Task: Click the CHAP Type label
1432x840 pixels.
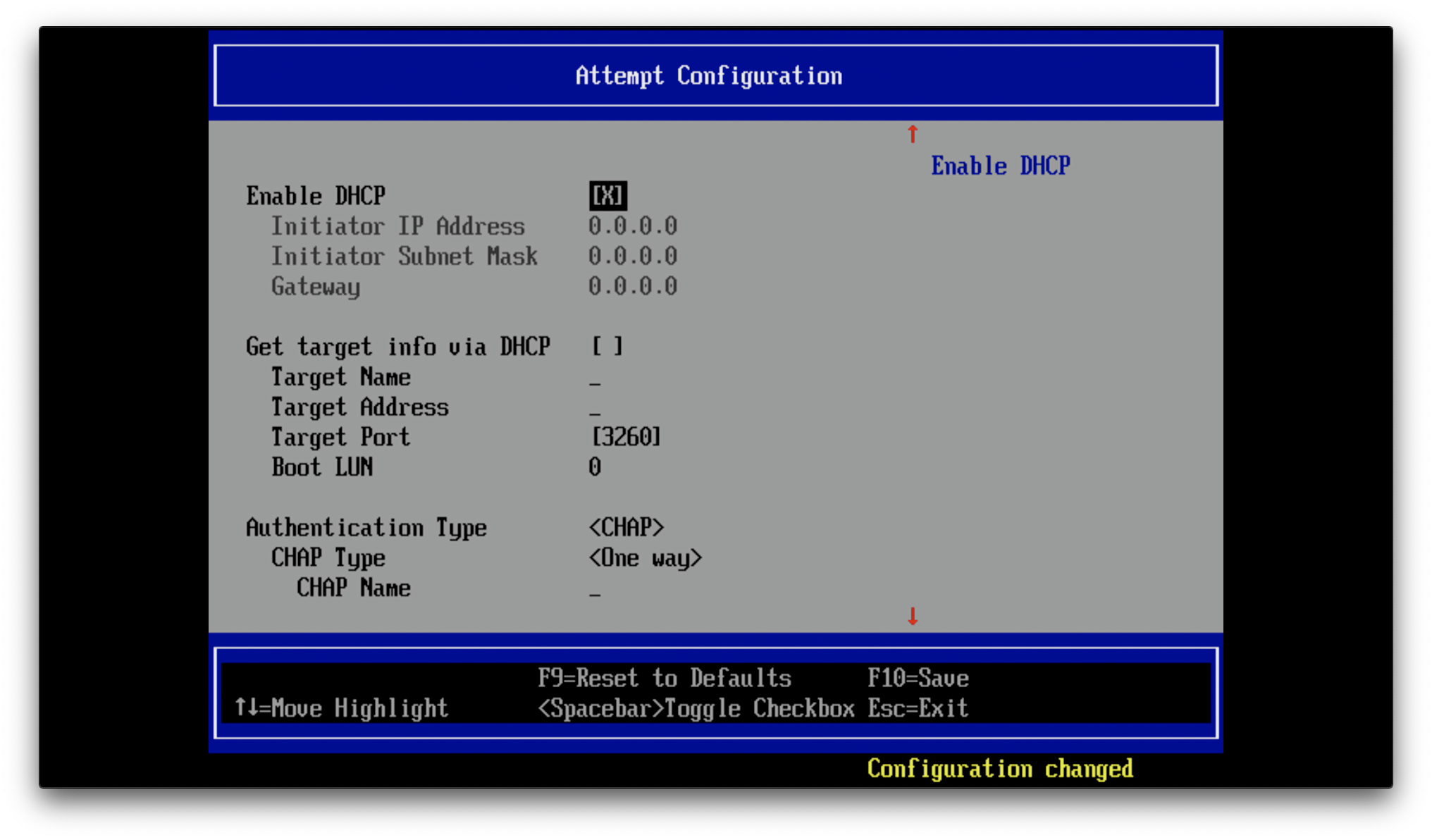Action: tap(328, 558)
